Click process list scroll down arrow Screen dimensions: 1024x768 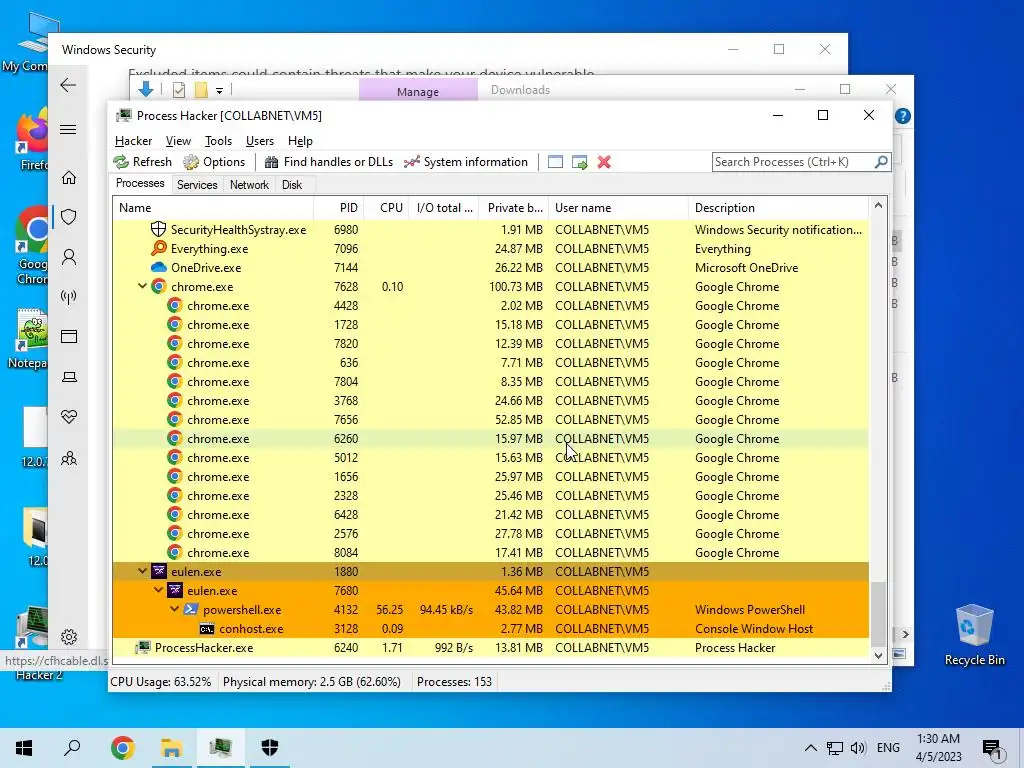coord(878,655)
